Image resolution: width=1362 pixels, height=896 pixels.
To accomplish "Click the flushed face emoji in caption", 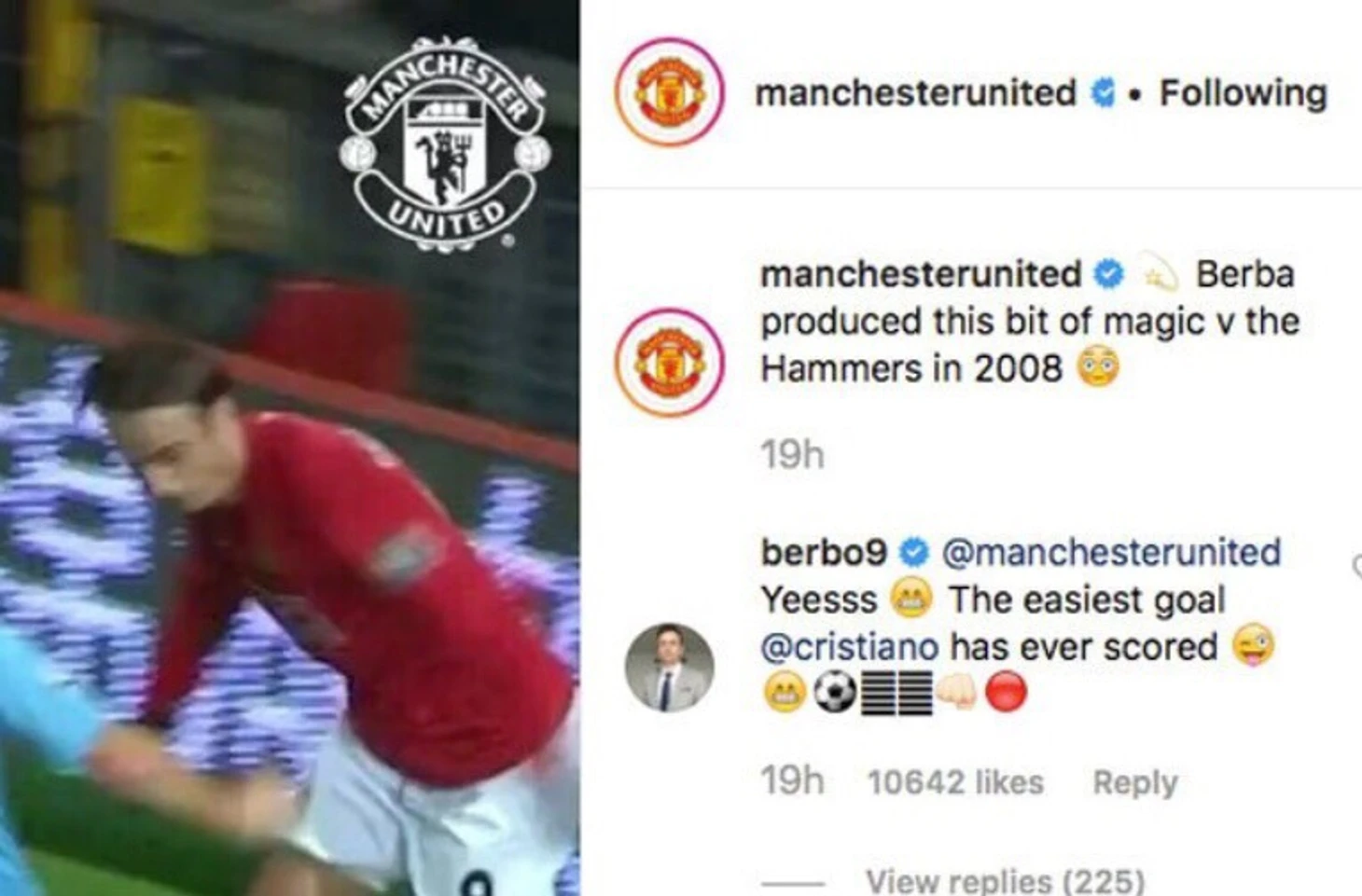I will pos(1098,367).
